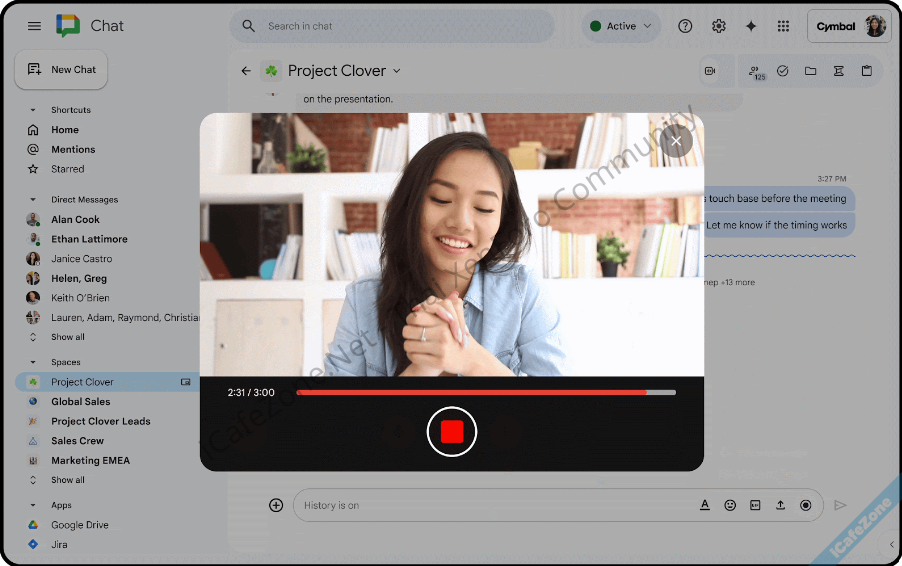902x566 pixels.
Task: Open the Google apps grid
Action: 783,26
